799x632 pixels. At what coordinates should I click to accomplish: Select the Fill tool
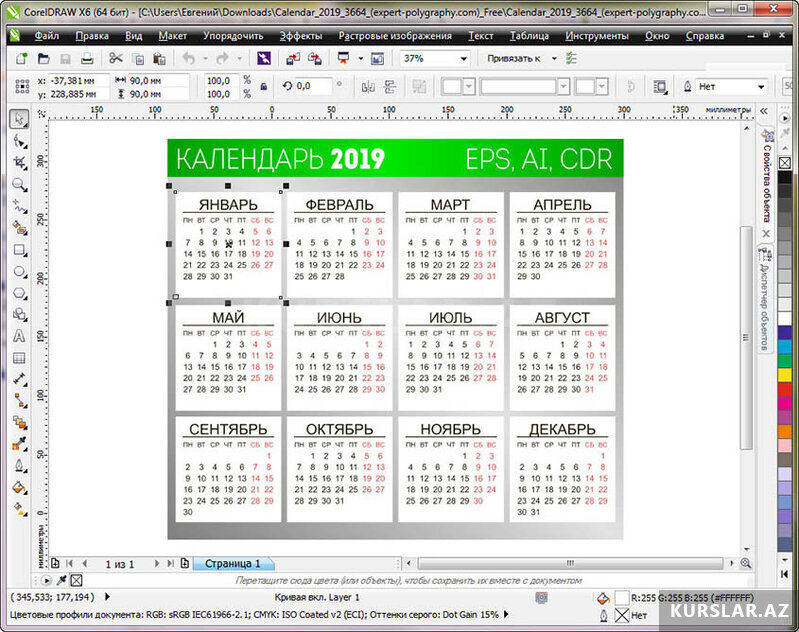pyautogui.click(x=19, y=488)
